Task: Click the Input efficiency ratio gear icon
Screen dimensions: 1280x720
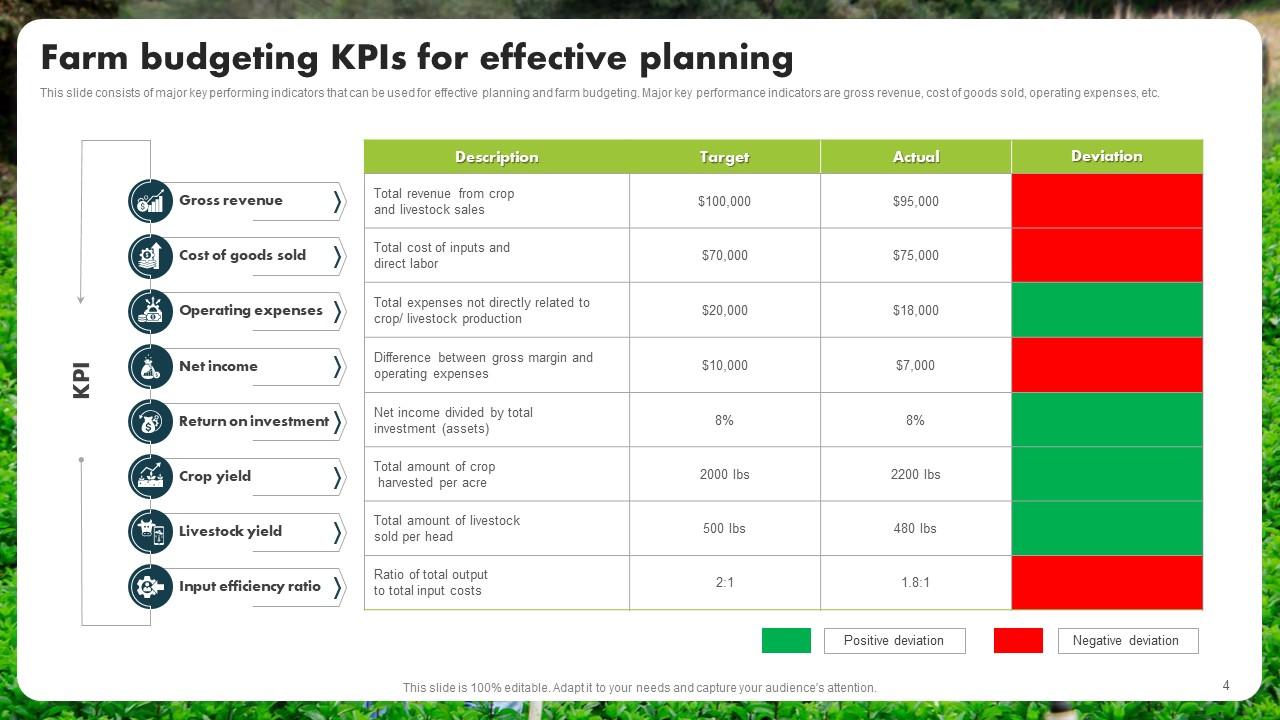Action: [151, 587]
